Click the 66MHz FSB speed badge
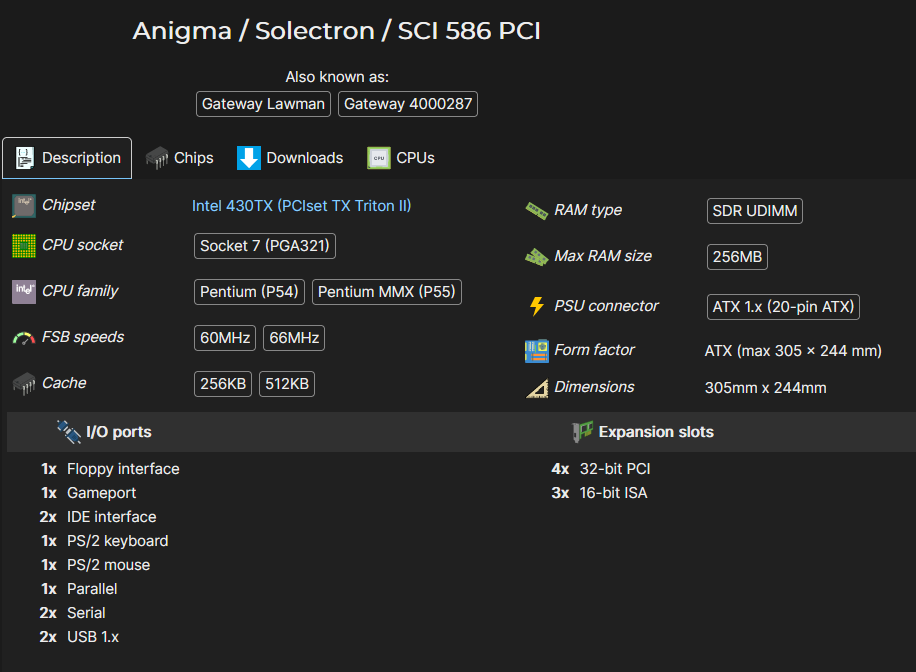This screenshot has height=672, width=916. point(293,338)
